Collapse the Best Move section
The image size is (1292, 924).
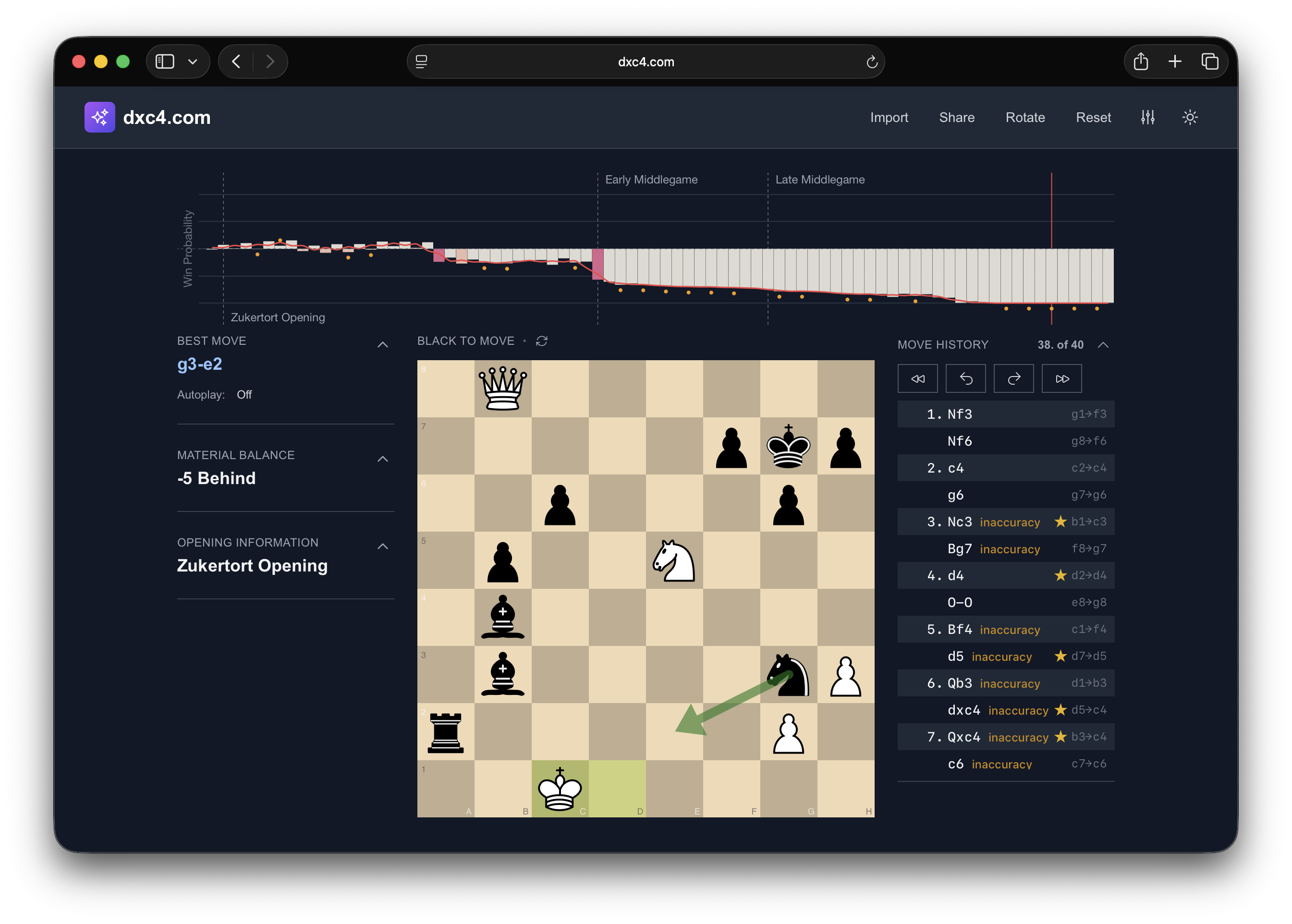click(383, 345)
